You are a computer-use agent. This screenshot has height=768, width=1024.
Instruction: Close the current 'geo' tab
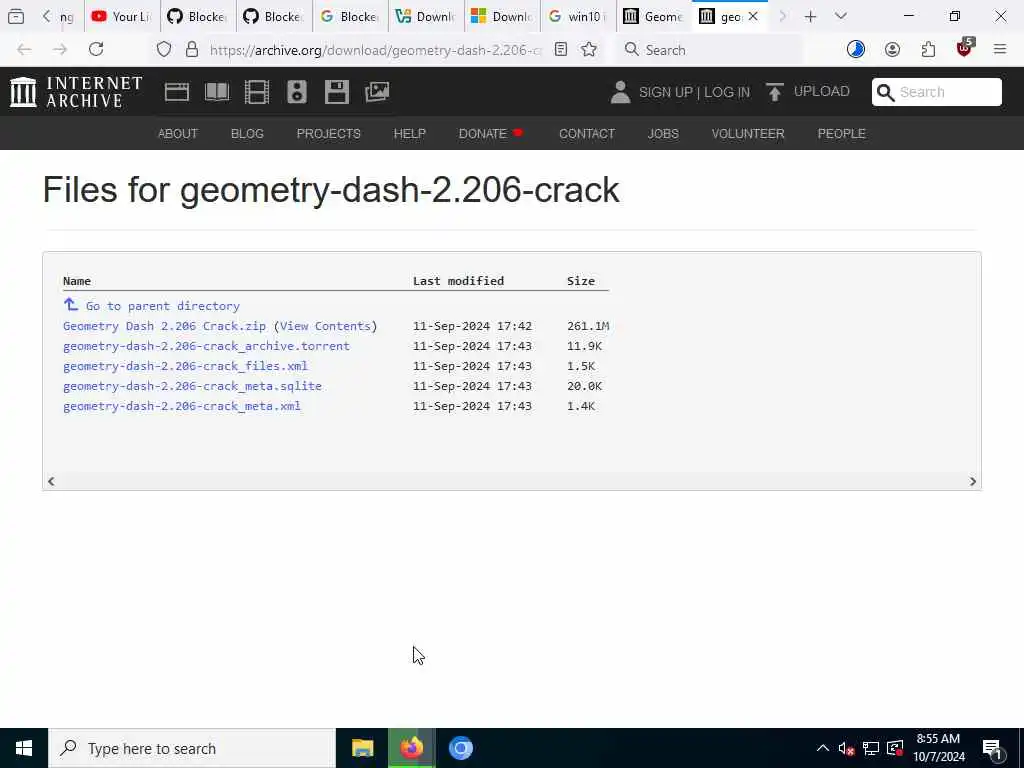753,17
